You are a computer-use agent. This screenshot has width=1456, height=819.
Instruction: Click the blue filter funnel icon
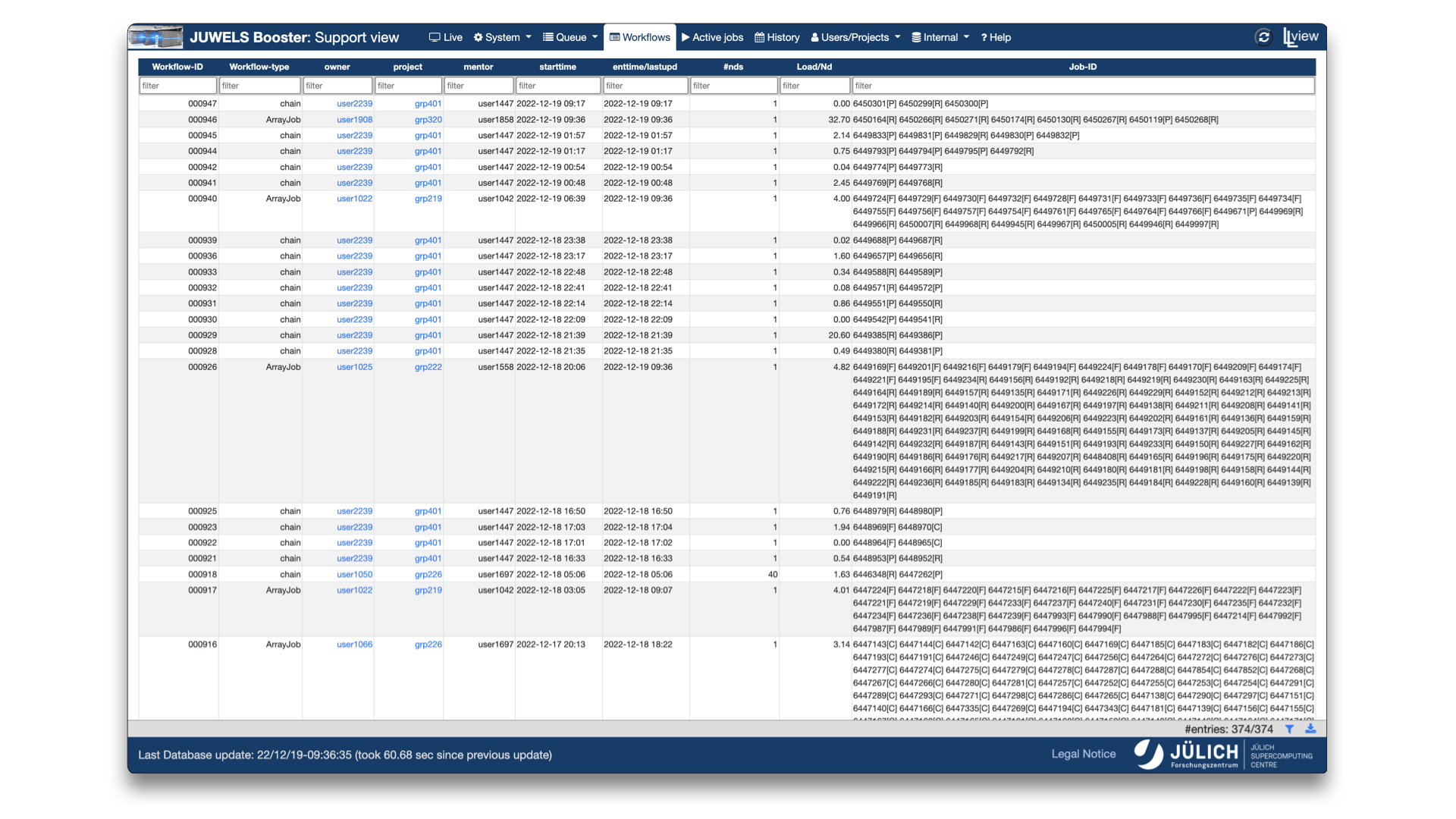coord(1289,729)
